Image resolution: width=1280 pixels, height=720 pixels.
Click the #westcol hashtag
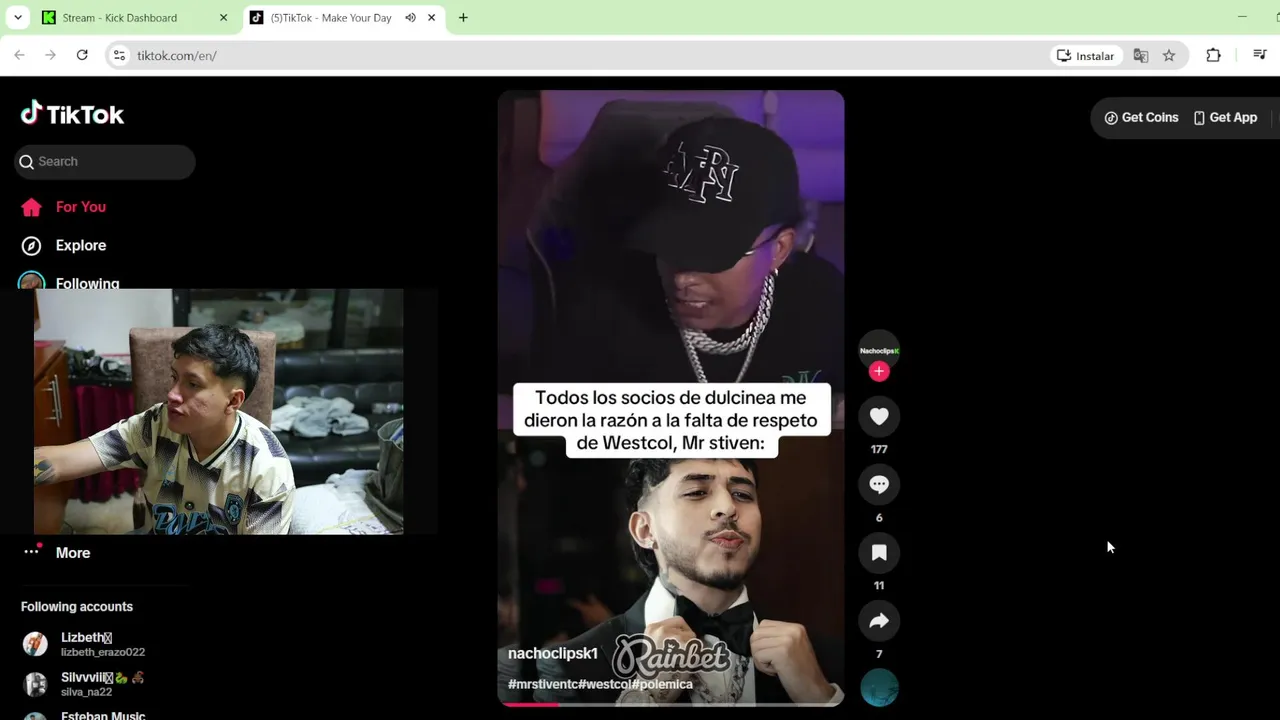point(605,684)
